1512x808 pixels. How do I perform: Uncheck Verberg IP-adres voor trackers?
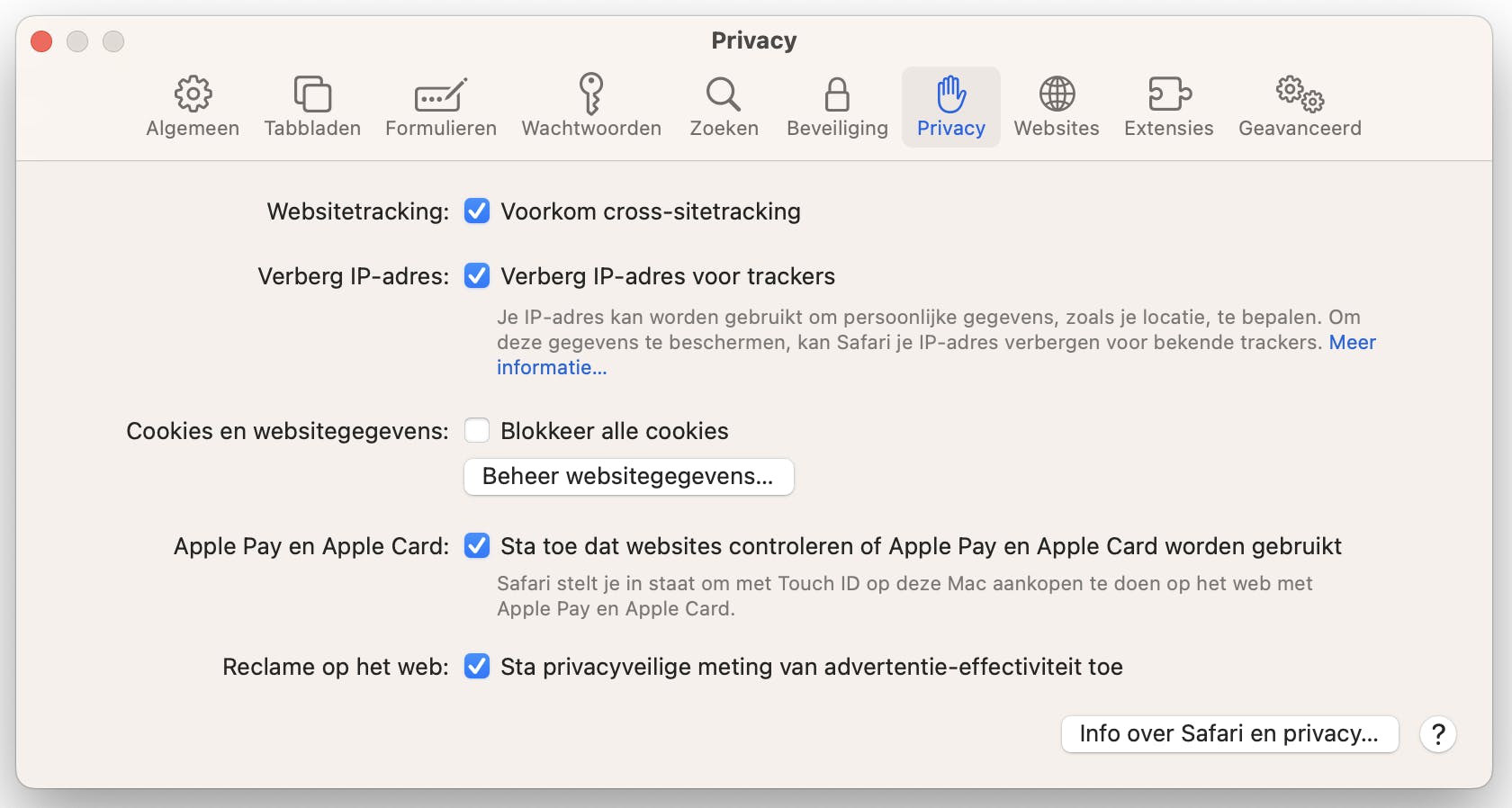[x=477, y=276]
